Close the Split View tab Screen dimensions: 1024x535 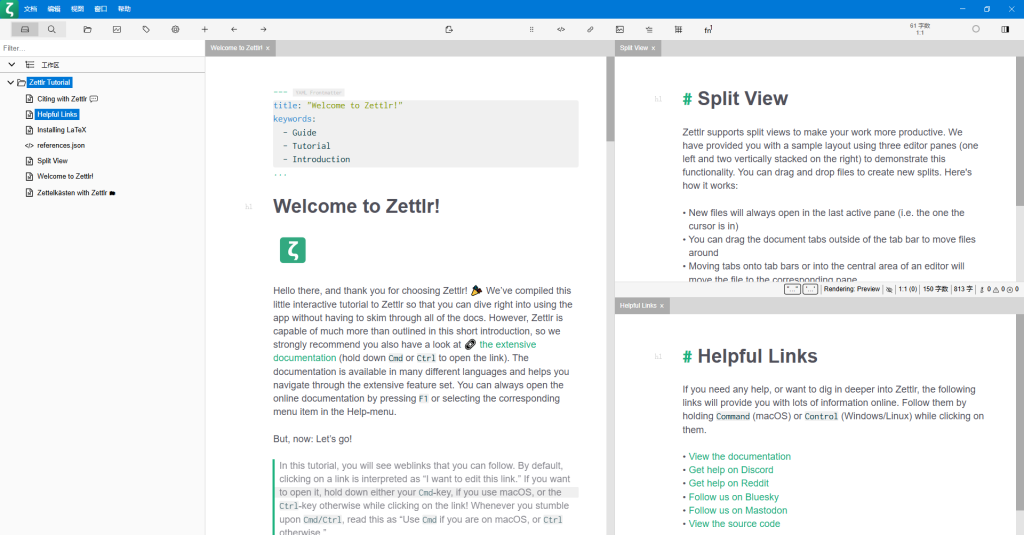click(653, 48)
